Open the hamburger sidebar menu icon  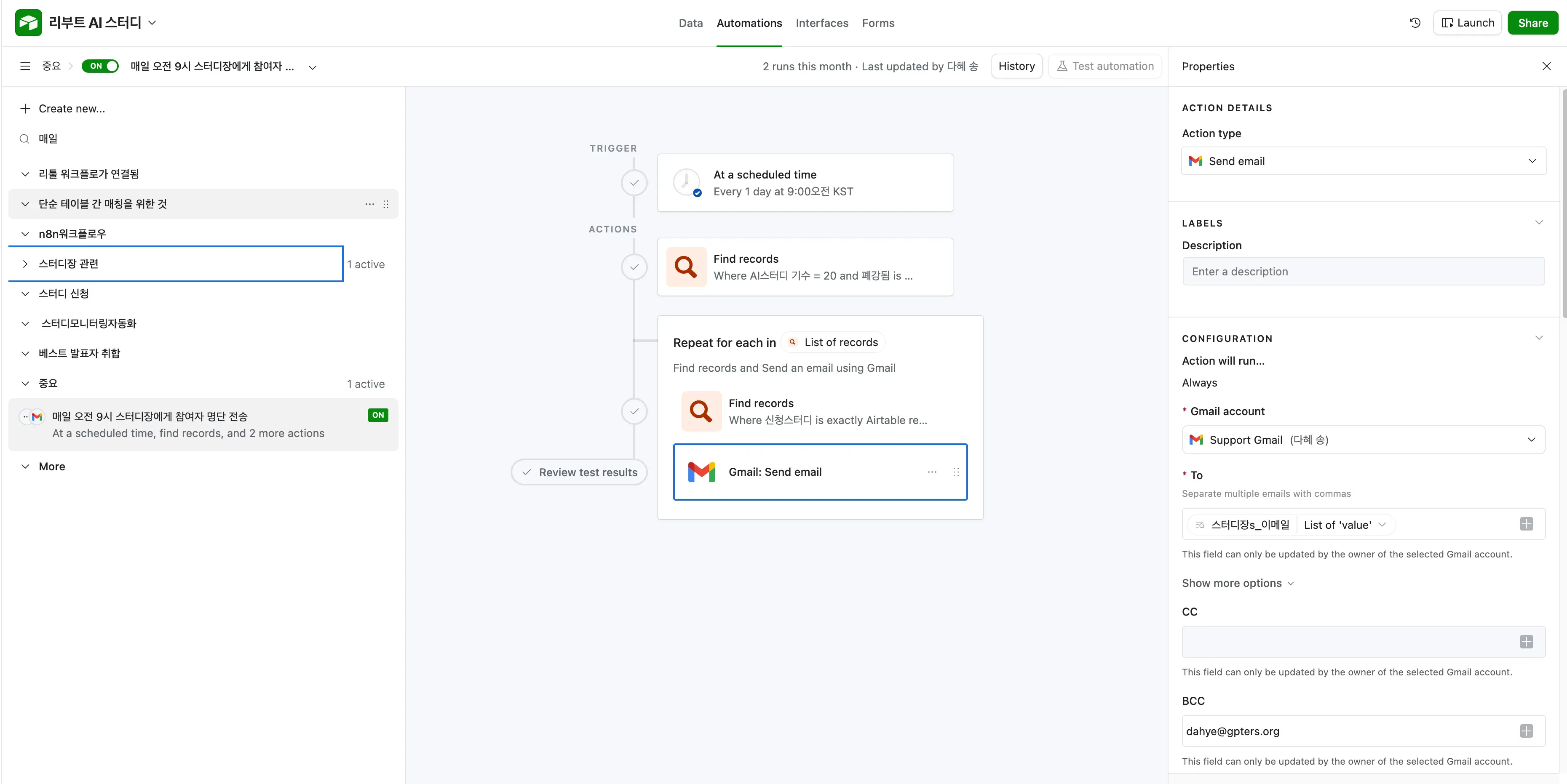click(25, 66)
